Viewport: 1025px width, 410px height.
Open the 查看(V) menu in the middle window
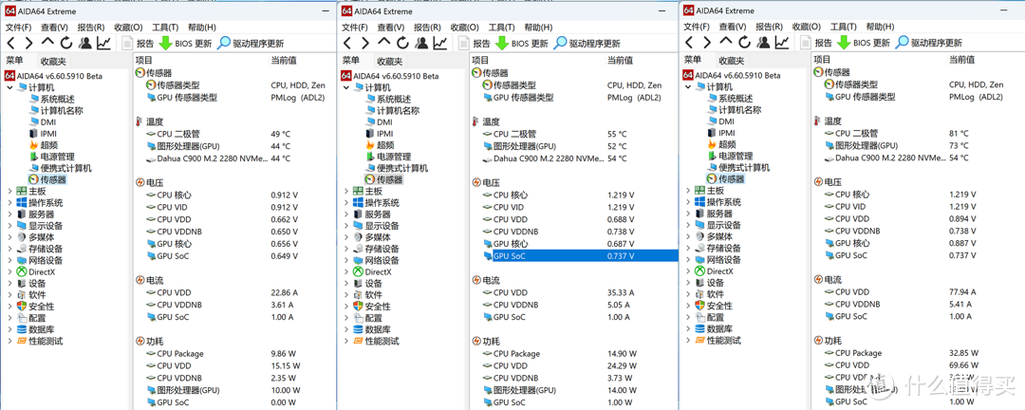click(391, 27)
